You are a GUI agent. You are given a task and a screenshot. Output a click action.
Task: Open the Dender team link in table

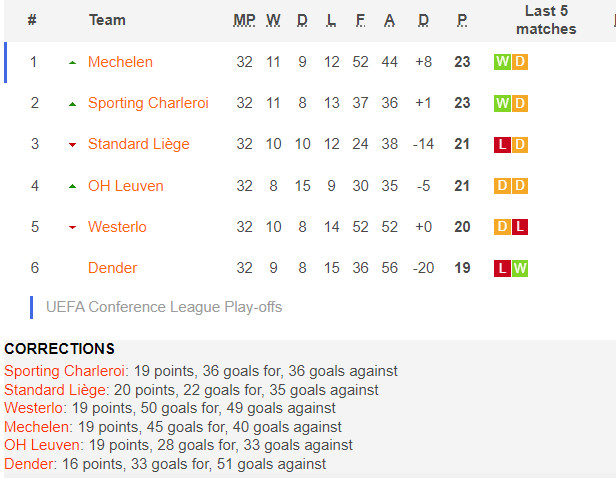(x=112, y=268)
